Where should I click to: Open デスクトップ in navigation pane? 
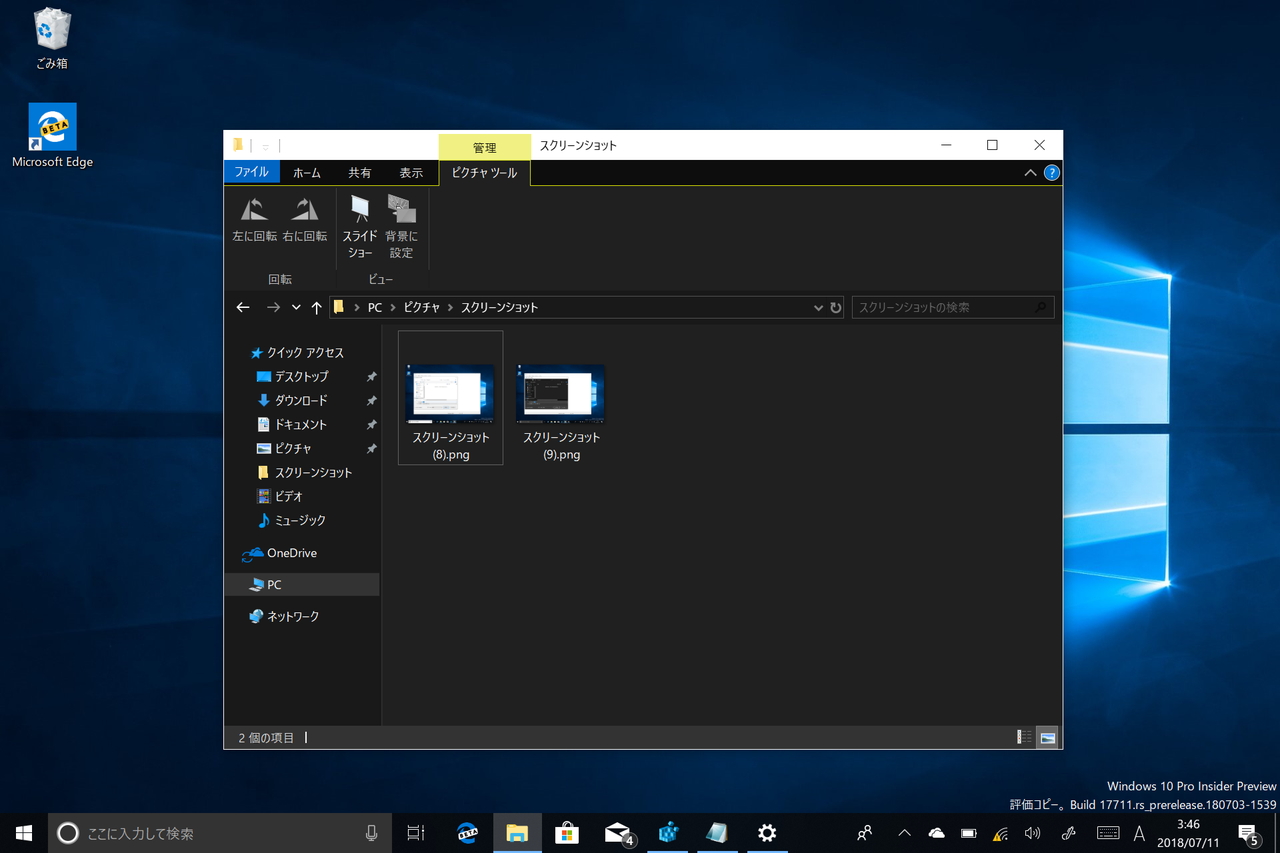point(302,377)
